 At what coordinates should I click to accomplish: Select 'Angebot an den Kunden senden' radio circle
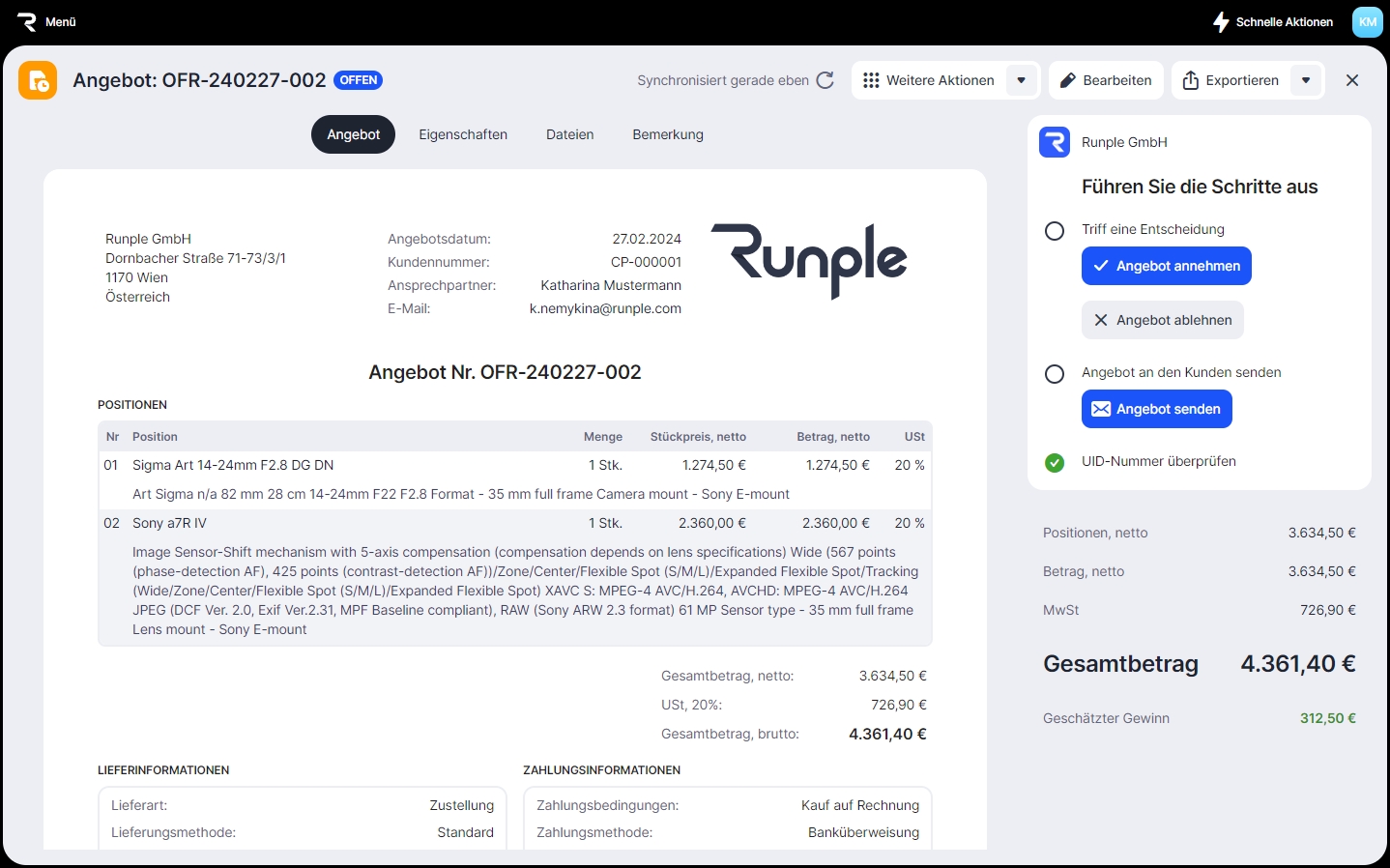(x=1055, y=373)
